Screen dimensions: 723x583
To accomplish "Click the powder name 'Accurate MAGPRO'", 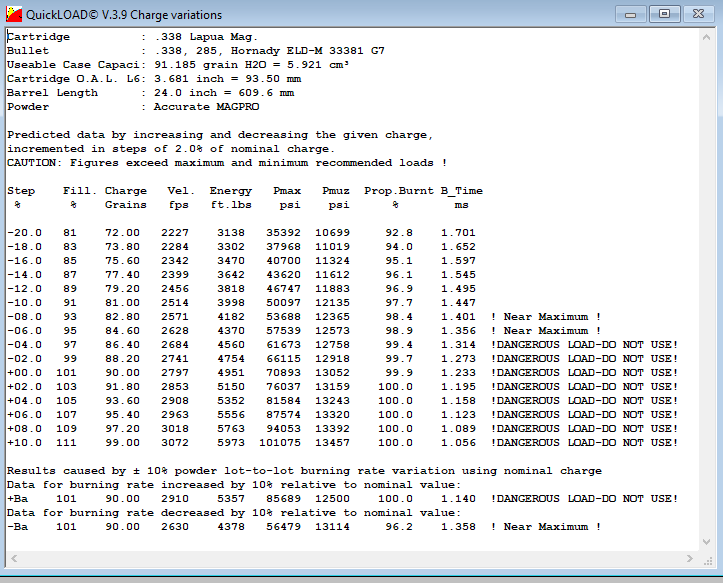I will point(207,107).
